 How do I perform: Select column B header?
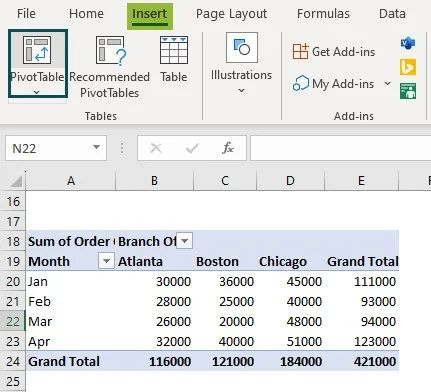(x=154, y=181)
